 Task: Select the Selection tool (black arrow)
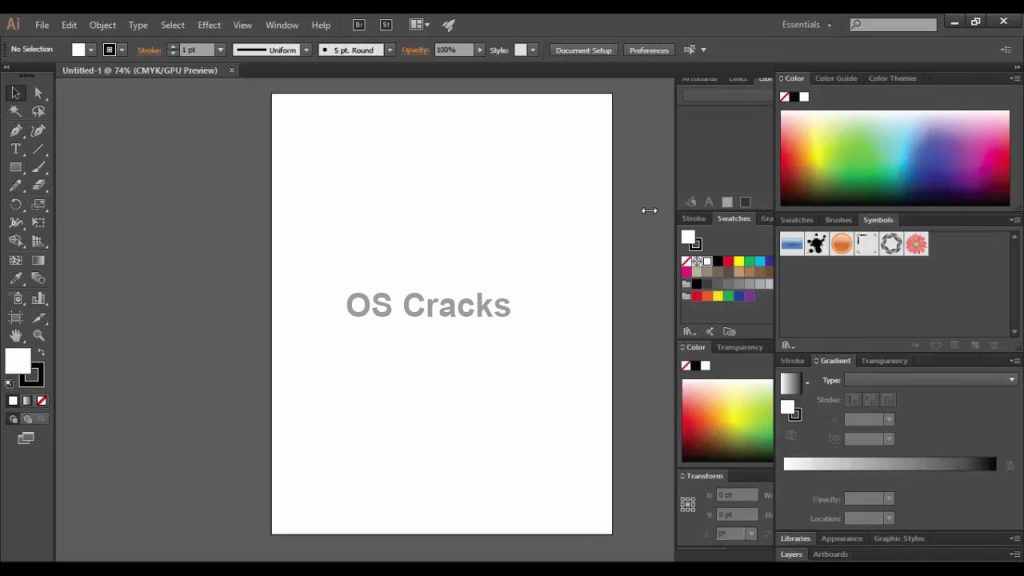pos(16,93)
